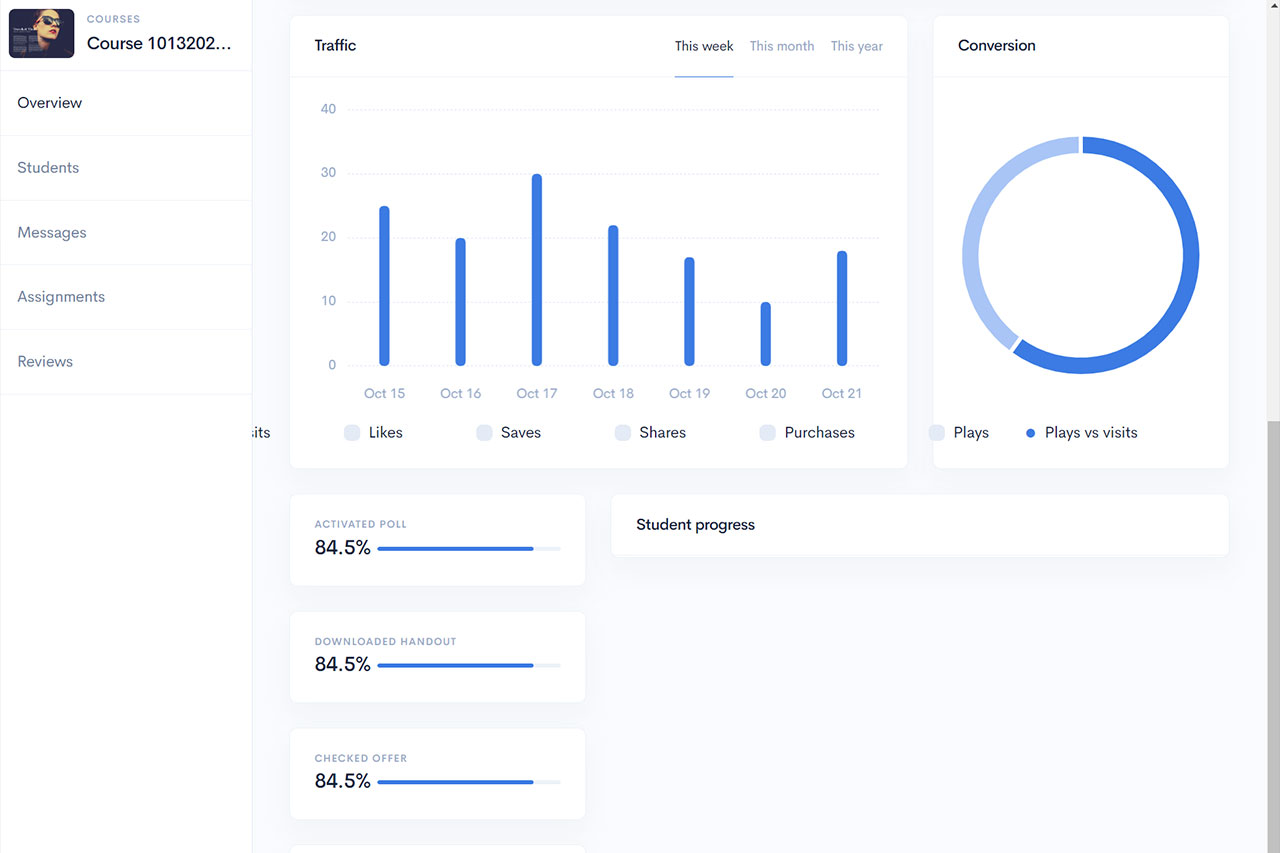Click the Oct 20 traffic bar

(766, 334)
